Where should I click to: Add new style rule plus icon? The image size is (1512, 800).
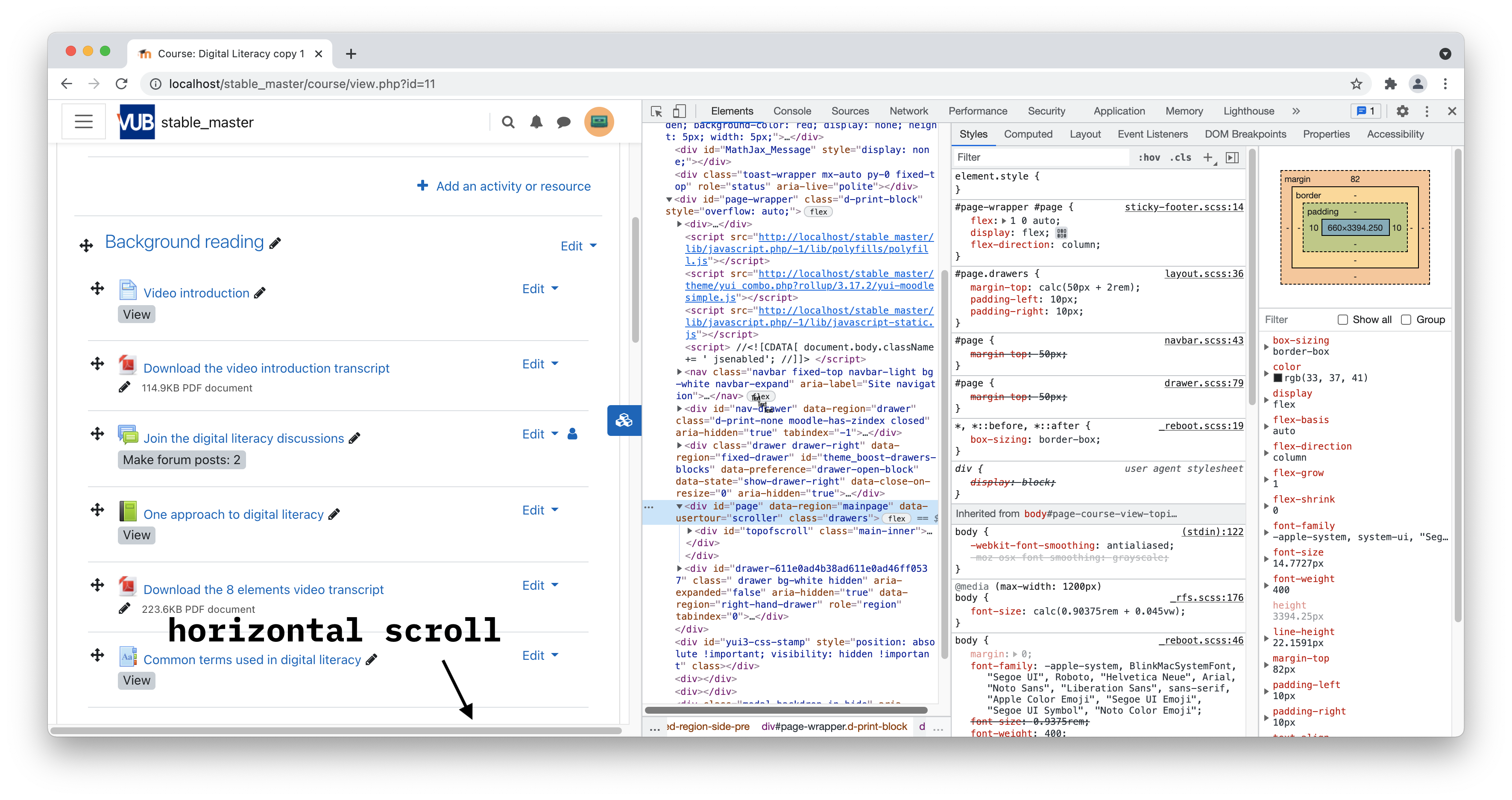point(1208,157)
